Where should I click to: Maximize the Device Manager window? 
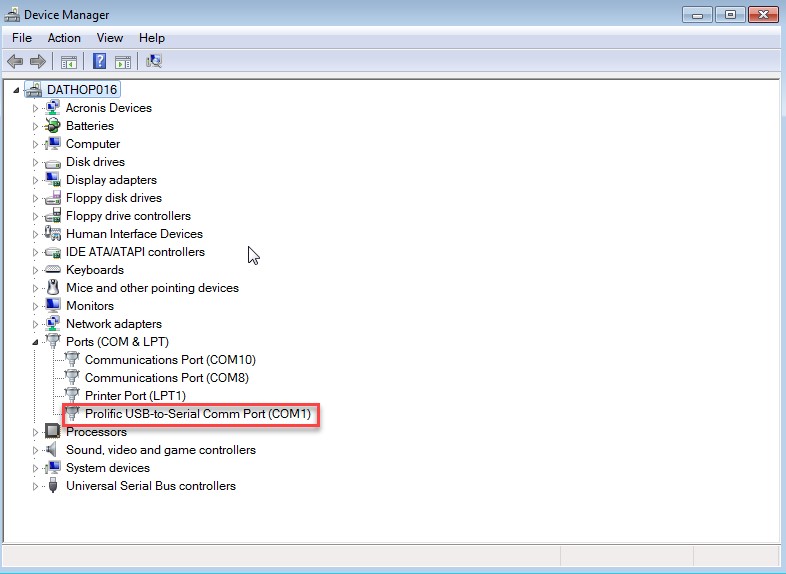coord(730,15)
